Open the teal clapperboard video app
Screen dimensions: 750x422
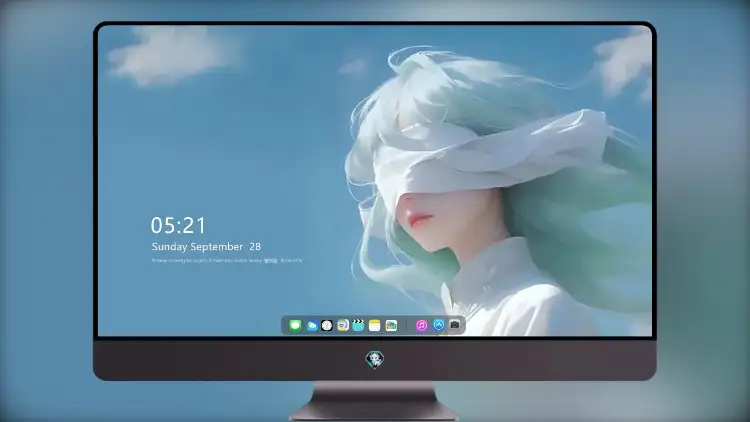click(x=358, y=325)
